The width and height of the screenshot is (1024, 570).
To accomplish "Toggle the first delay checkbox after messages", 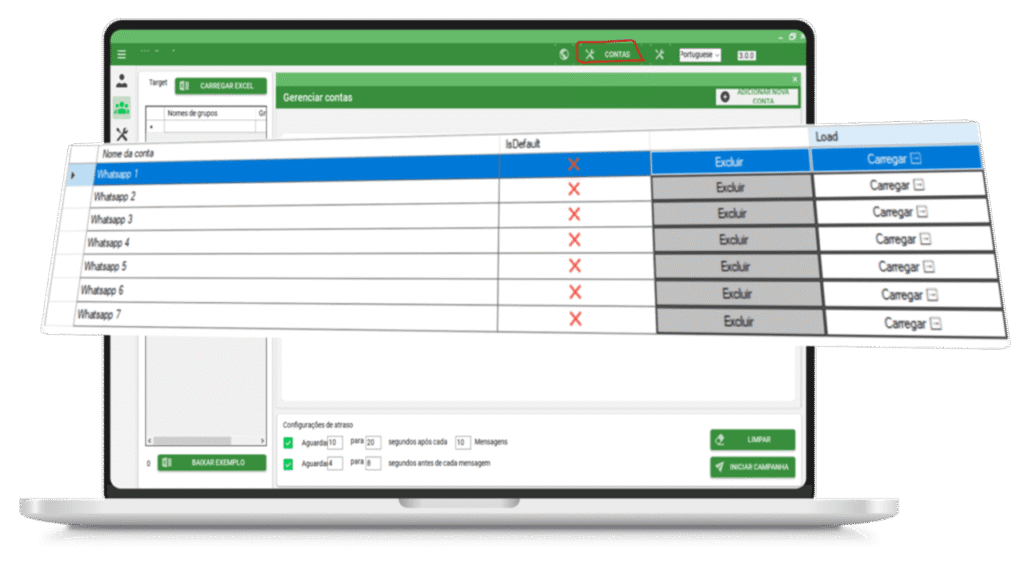I will (288, 442).
